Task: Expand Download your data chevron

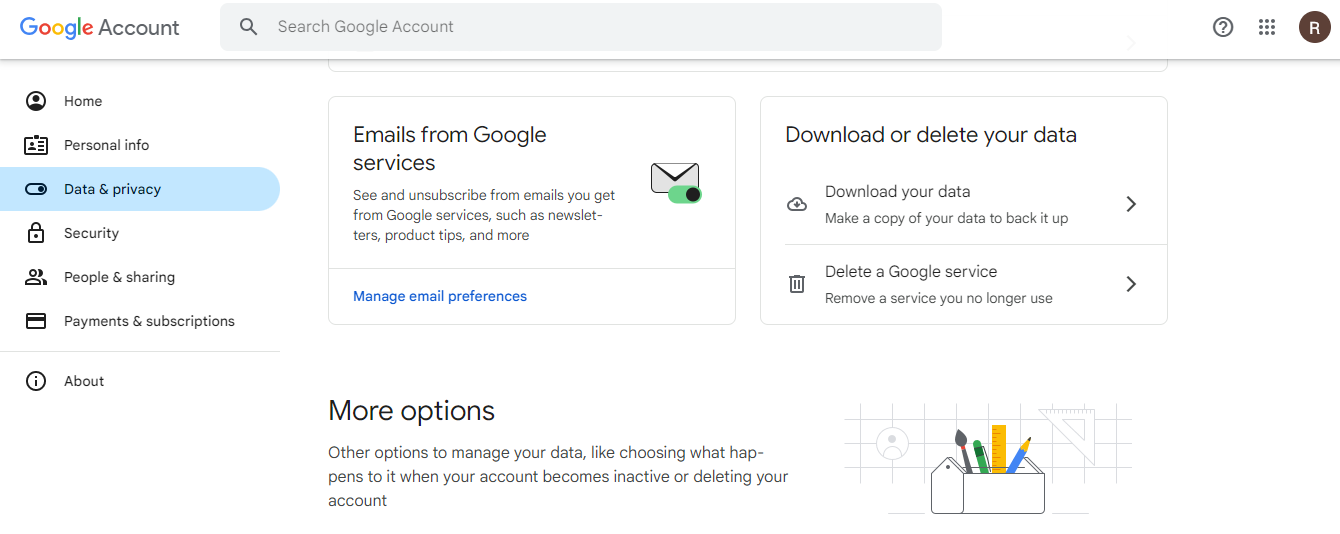Action: [x=1131, y=204]
